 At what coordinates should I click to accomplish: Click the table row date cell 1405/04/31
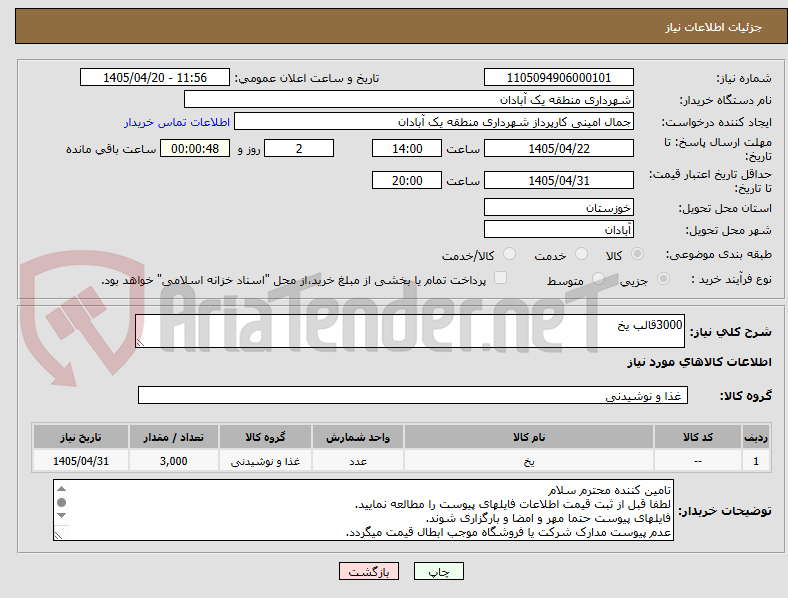coord(81,461)
